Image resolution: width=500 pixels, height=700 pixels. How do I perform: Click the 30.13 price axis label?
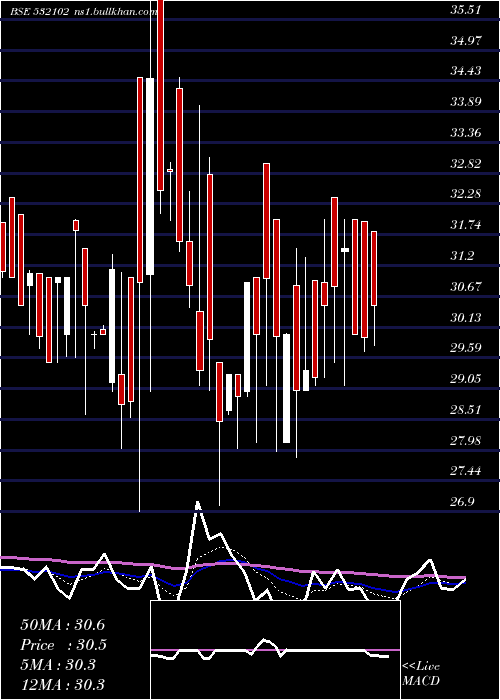tap(466, 318)
